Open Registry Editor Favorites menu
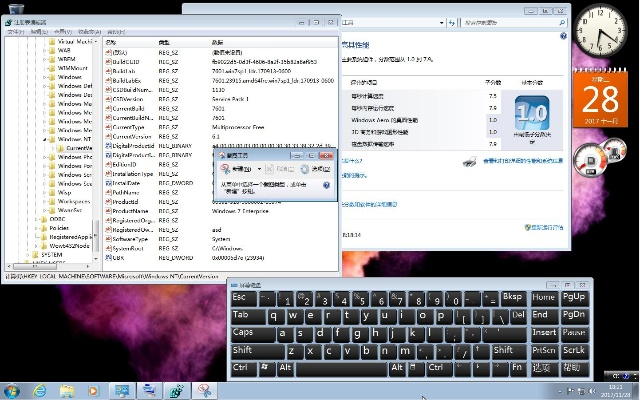Screen dimensions: 640x400 tap(89, 32)
